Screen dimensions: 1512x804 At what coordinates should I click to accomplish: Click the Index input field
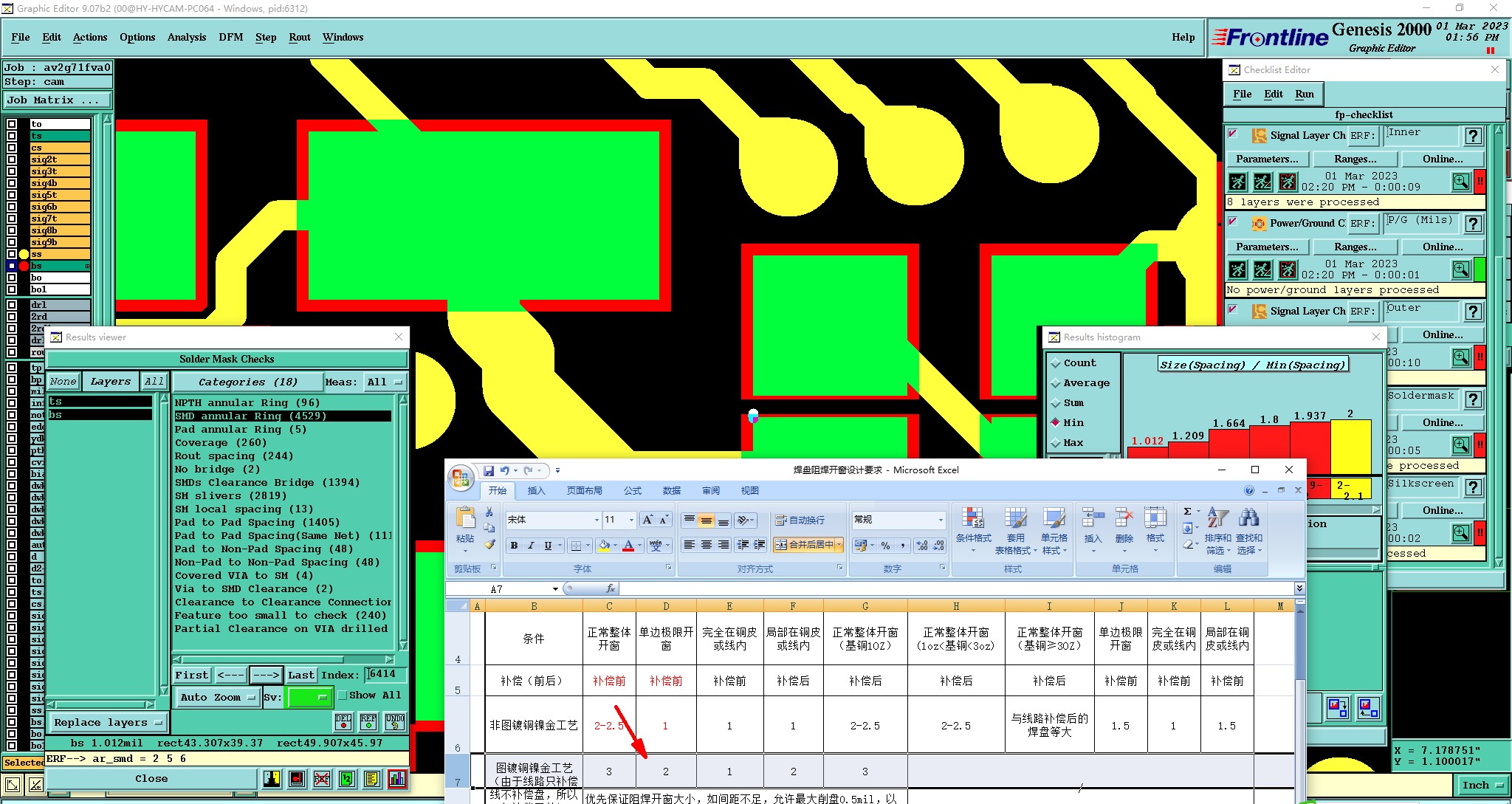point(385,674)
